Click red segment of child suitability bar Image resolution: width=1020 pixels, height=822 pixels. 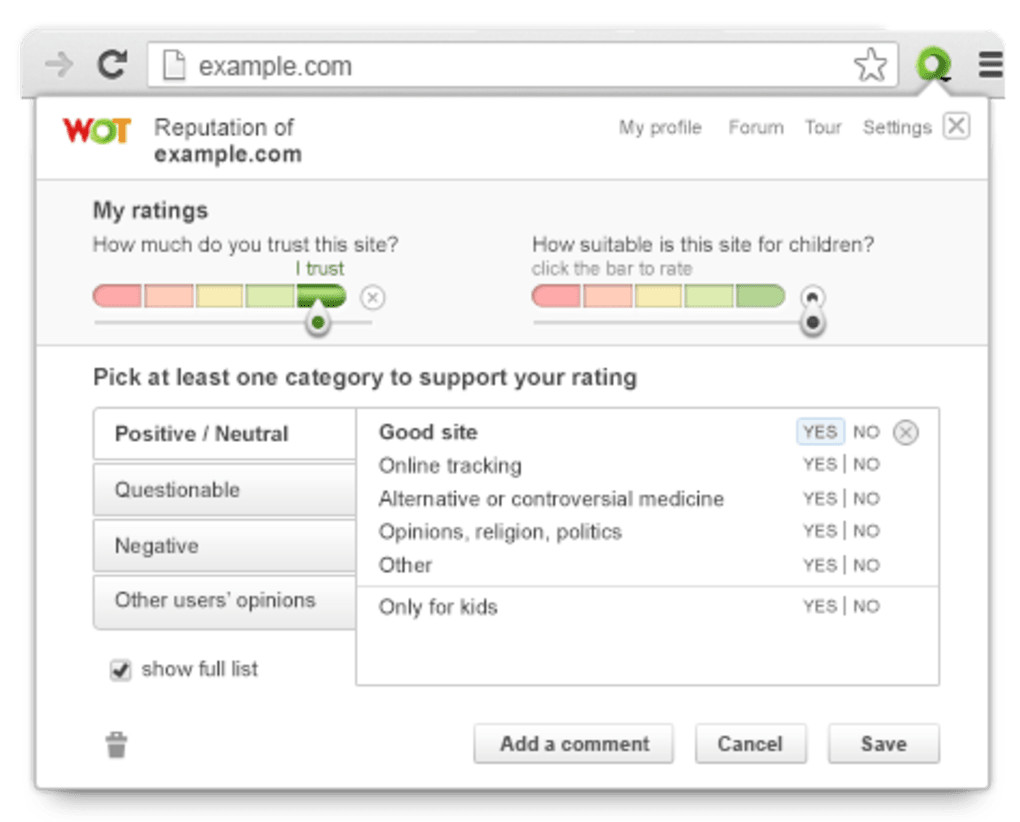[x=556, y=296]
